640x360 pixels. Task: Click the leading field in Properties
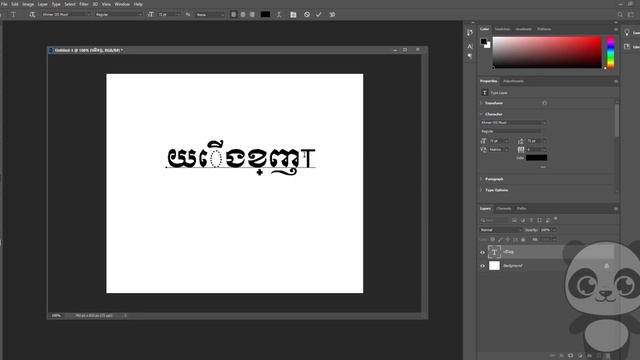(536, 141)
